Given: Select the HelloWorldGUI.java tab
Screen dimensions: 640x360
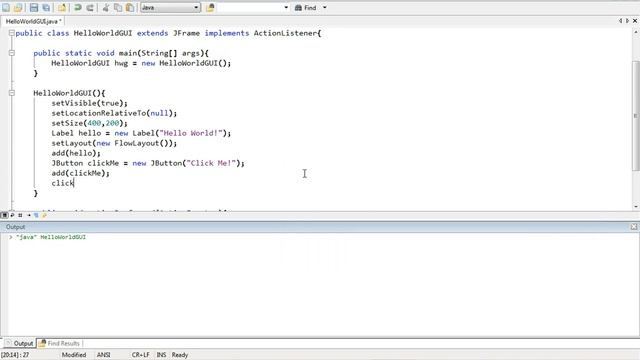Looking at the screenshot, I should 33,21.
